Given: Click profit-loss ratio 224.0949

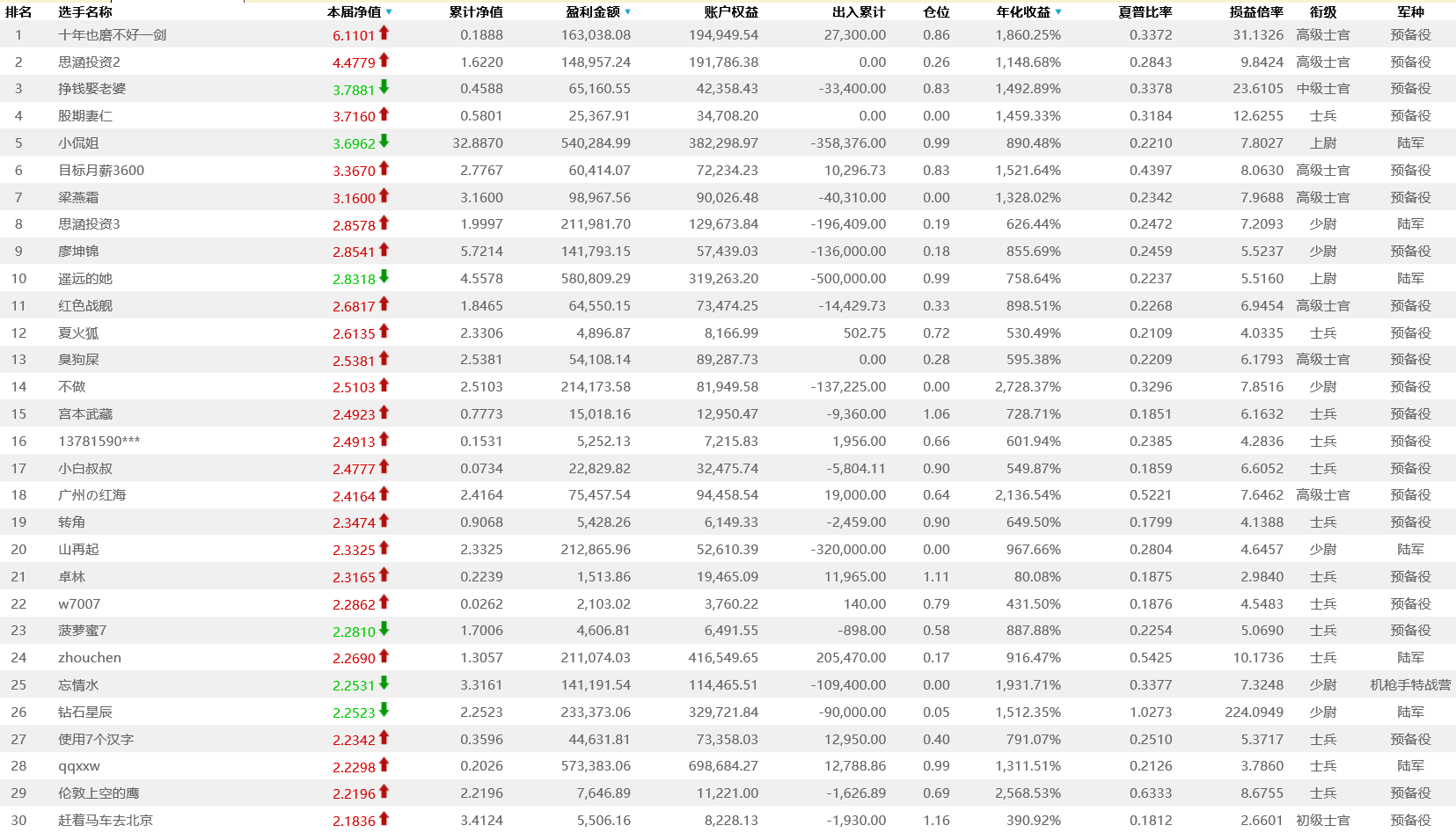Looking at the screenshot, I should [x=1255, y=712].
